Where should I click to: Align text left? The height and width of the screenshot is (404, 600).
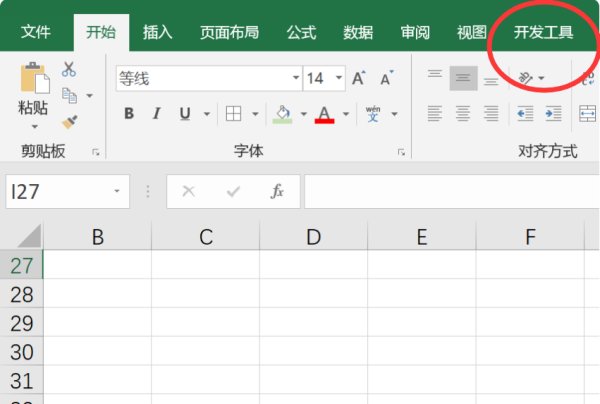(435, 114)
